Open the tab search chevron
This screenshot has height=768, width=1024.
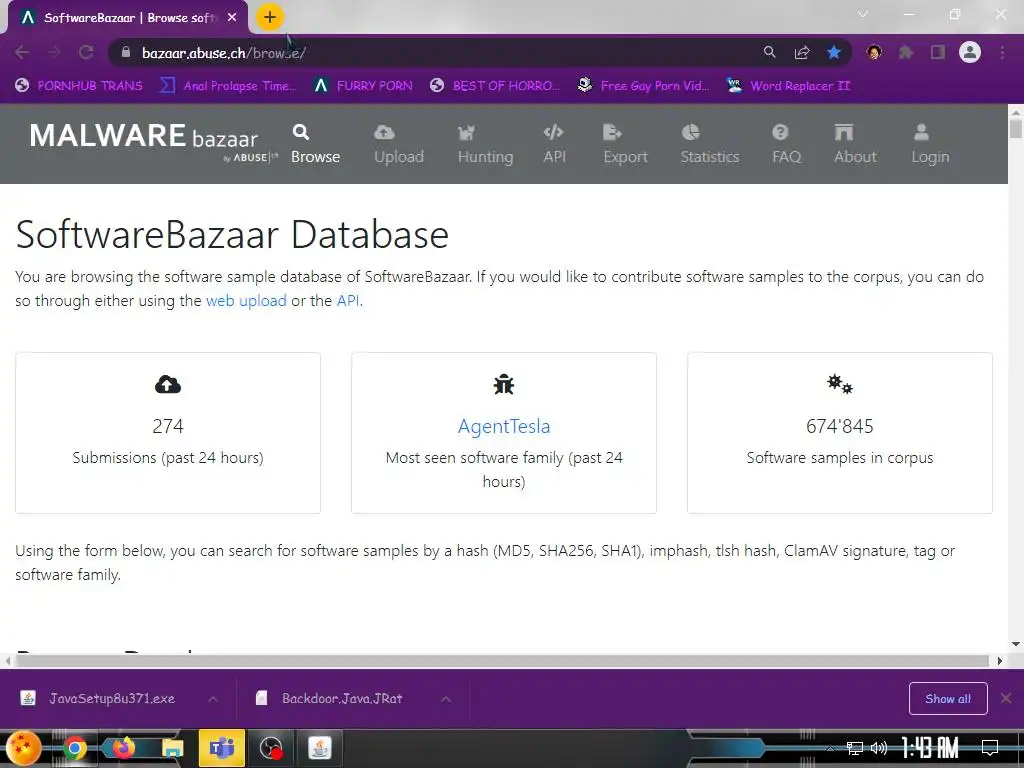[x=863, y=14]
